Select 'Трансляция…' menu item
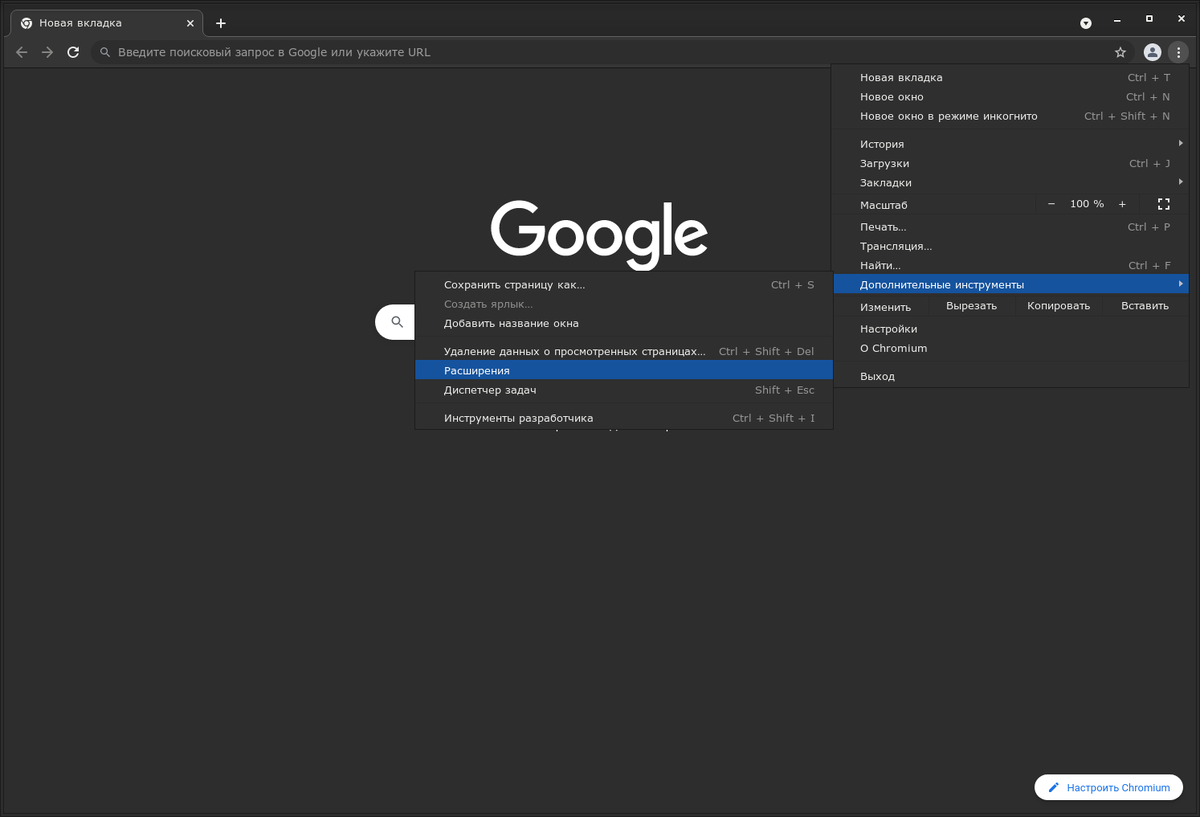The height and width of the screenshot is (817, 1200). (x=1010, y=246)
